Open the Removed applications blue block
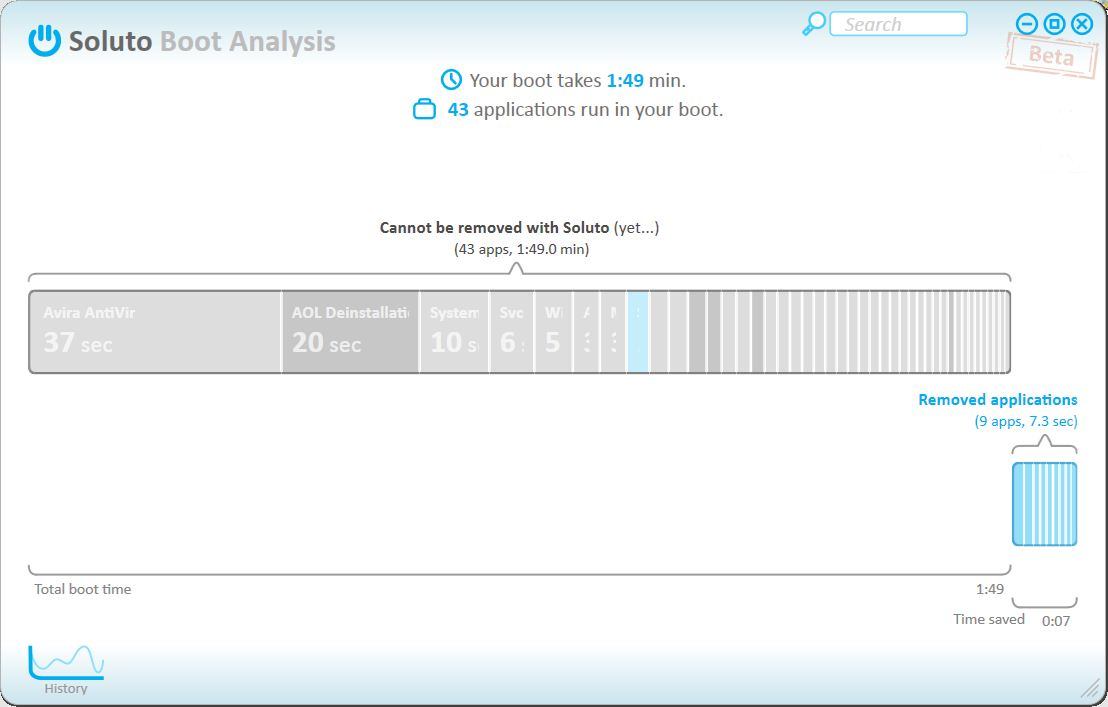This screenshot has width=1108, height=707. pyautogui.click(x=1044, y=504)
